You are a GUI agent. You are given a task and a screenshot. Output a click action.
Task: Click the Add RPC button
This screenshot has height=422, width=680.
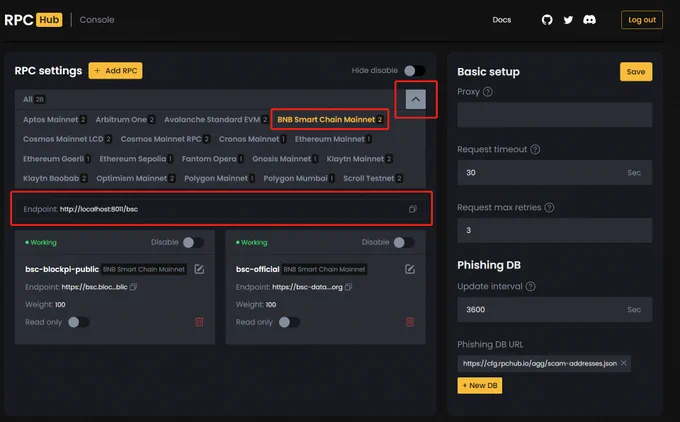click(115, 71)
